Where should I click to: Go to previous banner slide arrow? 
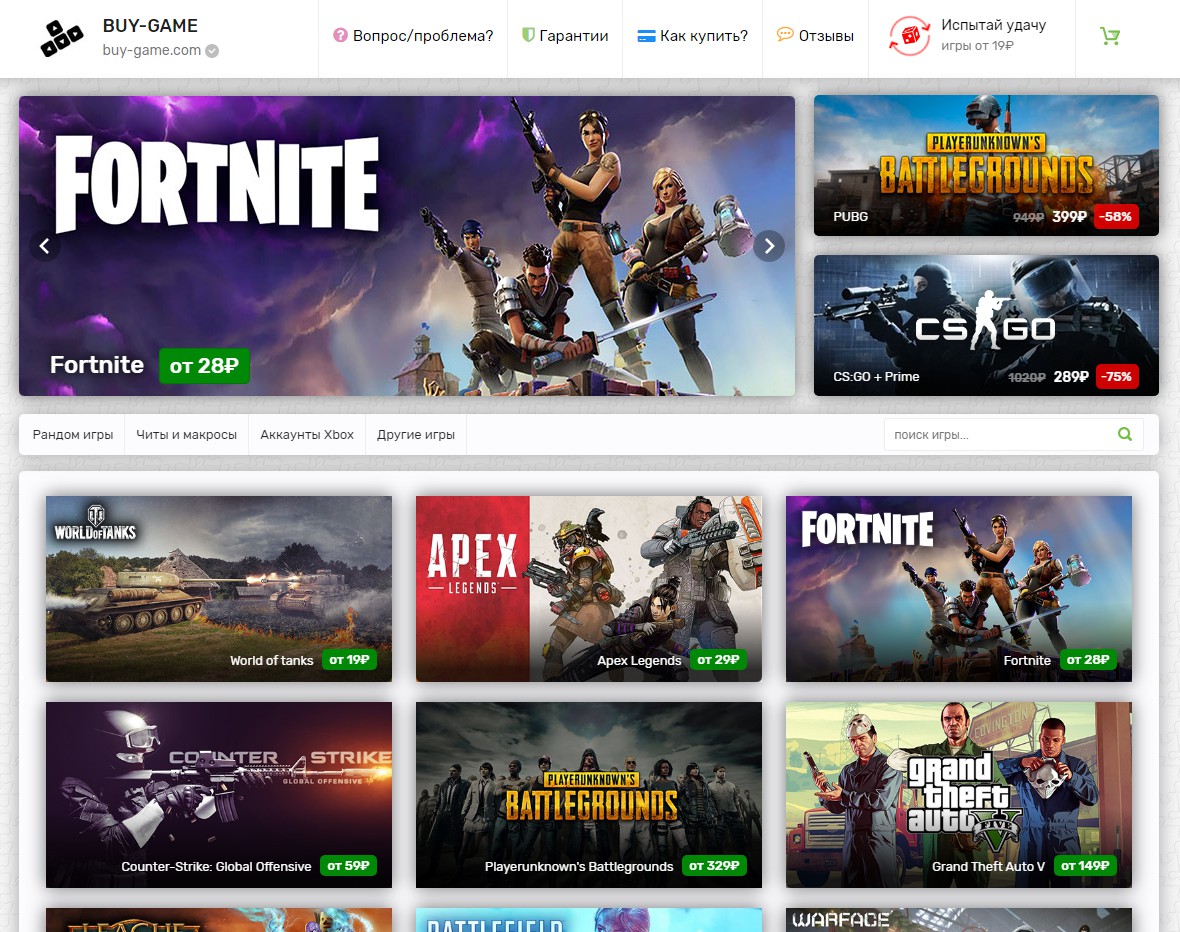(x=44, y=246)
